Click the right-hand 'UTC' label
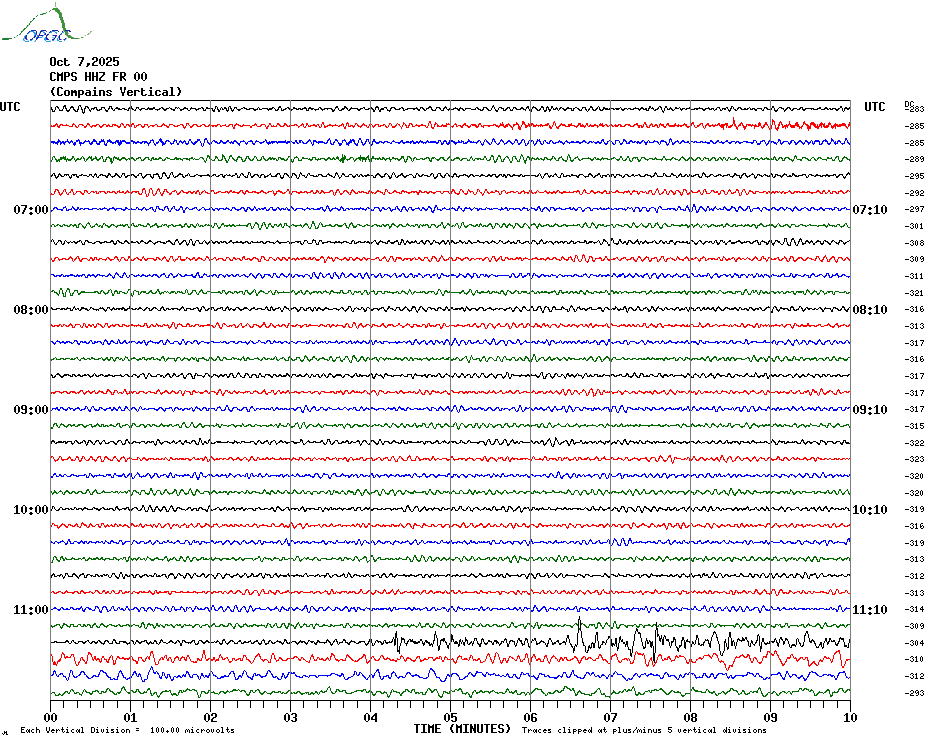This screenshot has width=930, height=744. (874, 107)
